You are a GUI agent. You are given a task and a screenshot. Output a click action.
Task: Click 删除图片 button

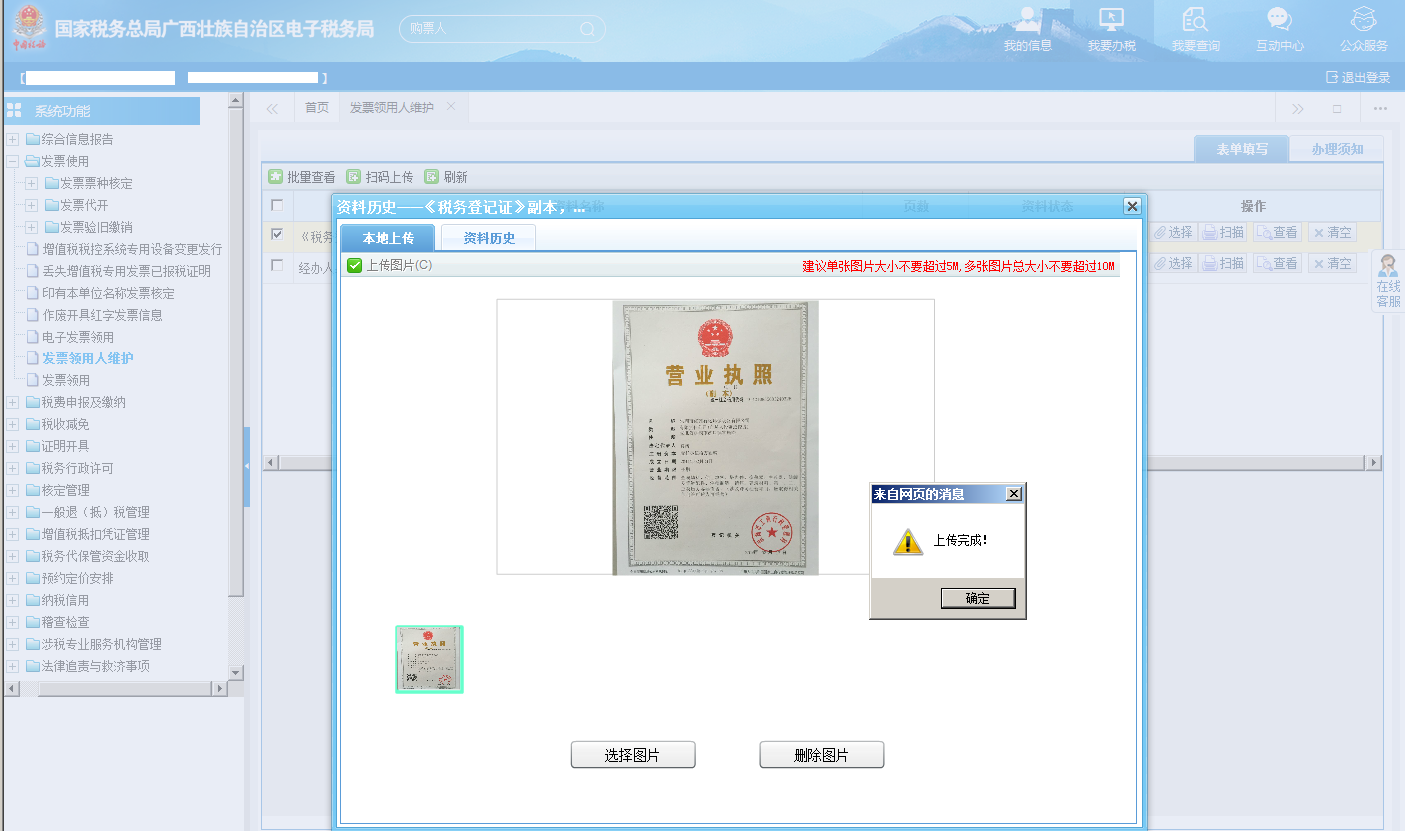tap(822, 755)
